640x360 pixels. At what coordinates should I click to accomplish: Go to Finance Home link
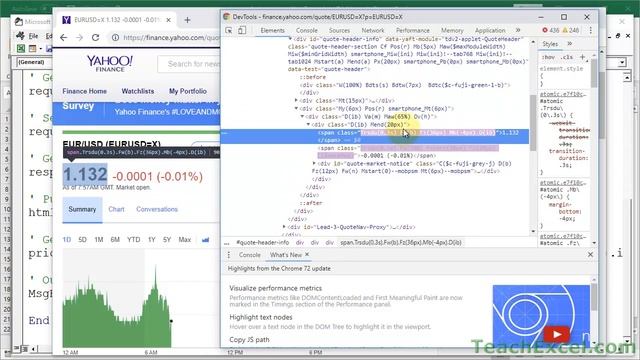[84, 91]
